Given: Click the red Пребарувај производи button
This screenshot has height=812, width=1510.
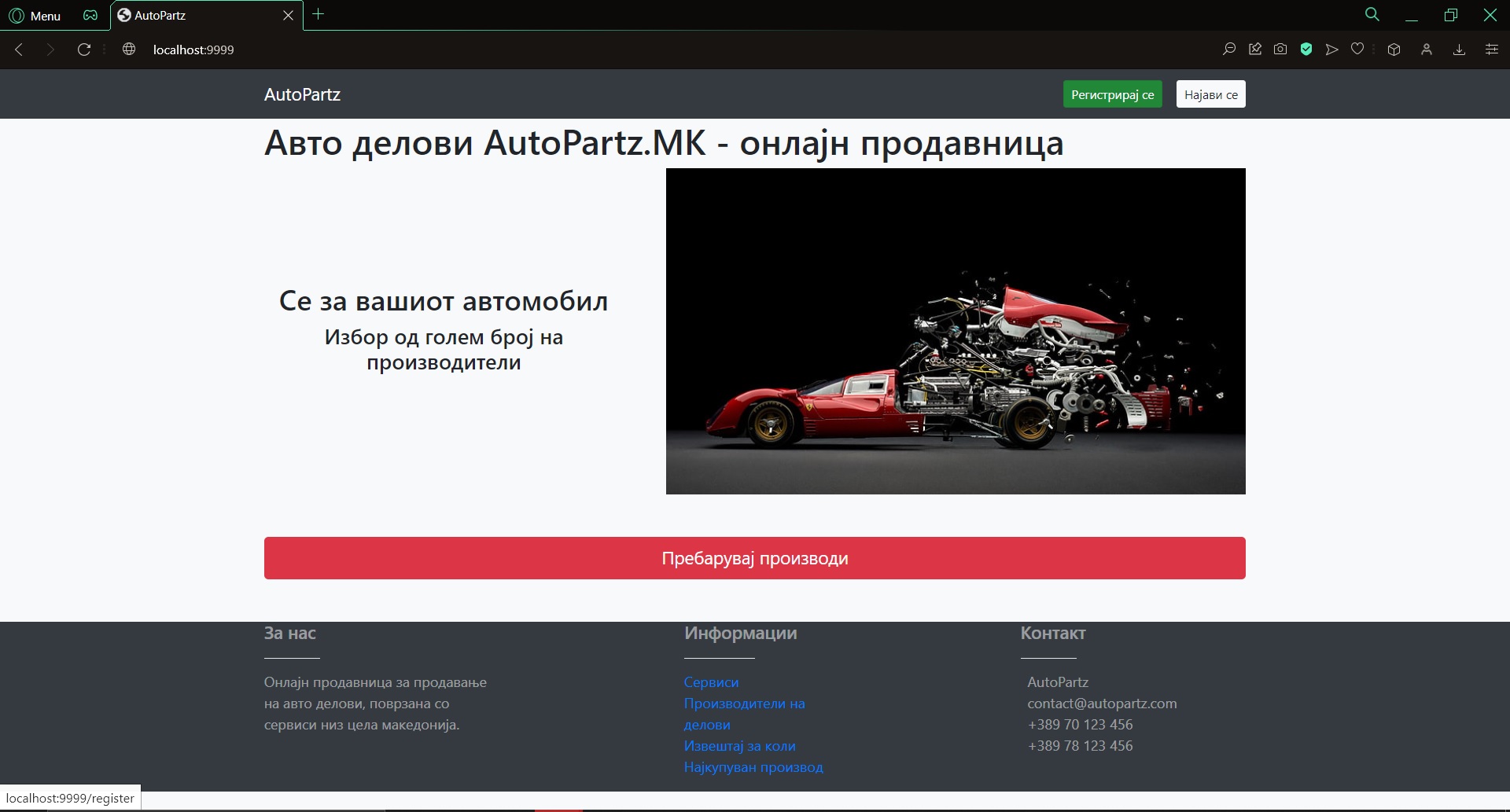Looking at the screenshot, I should click(x=754, y=558).
